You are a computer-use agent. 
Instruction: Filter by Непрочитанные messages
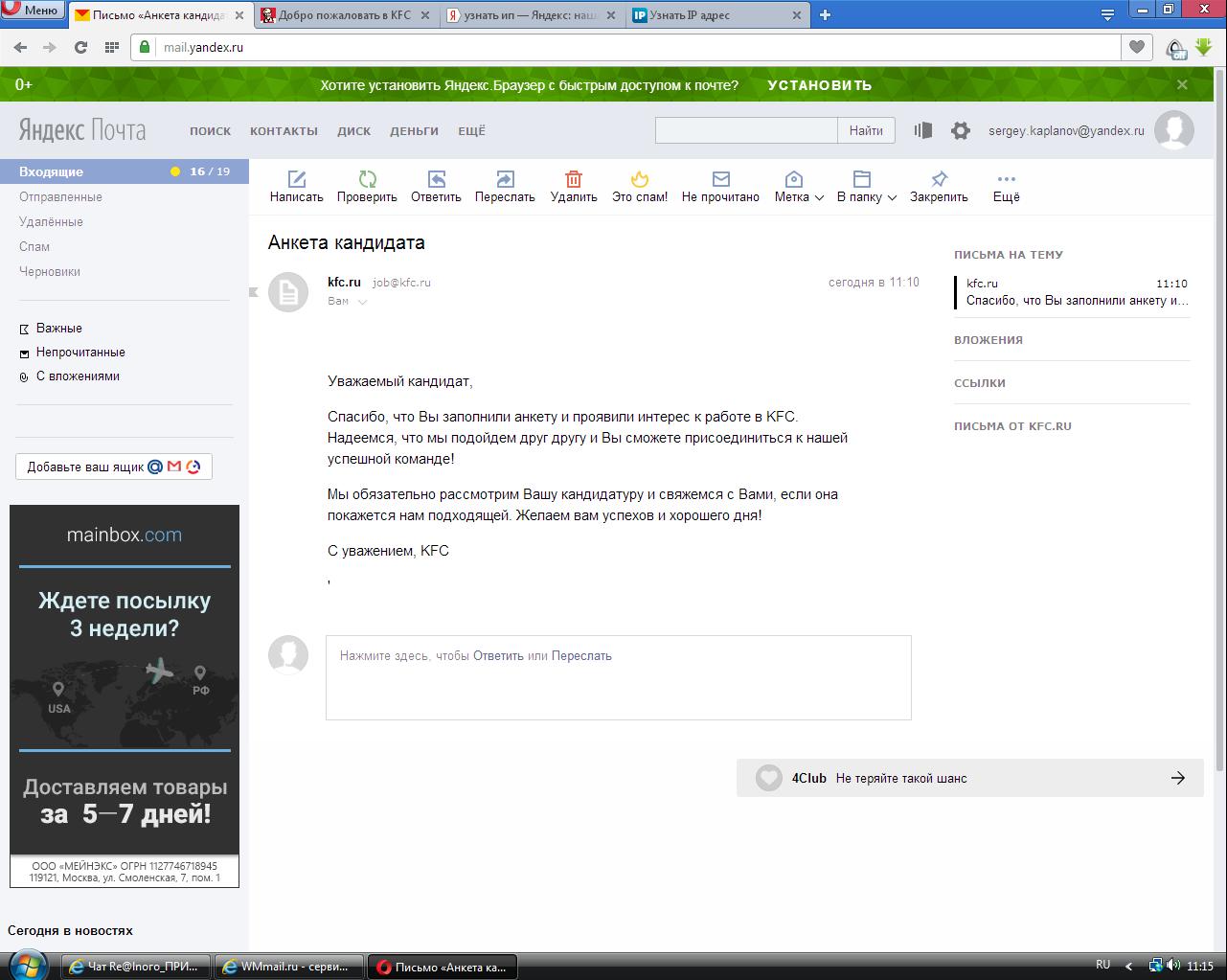click(80, 352)
